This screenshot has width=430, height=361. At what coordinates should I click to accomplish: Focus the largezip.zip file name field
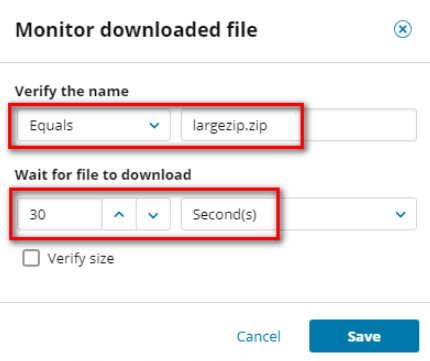coord(299,125)
